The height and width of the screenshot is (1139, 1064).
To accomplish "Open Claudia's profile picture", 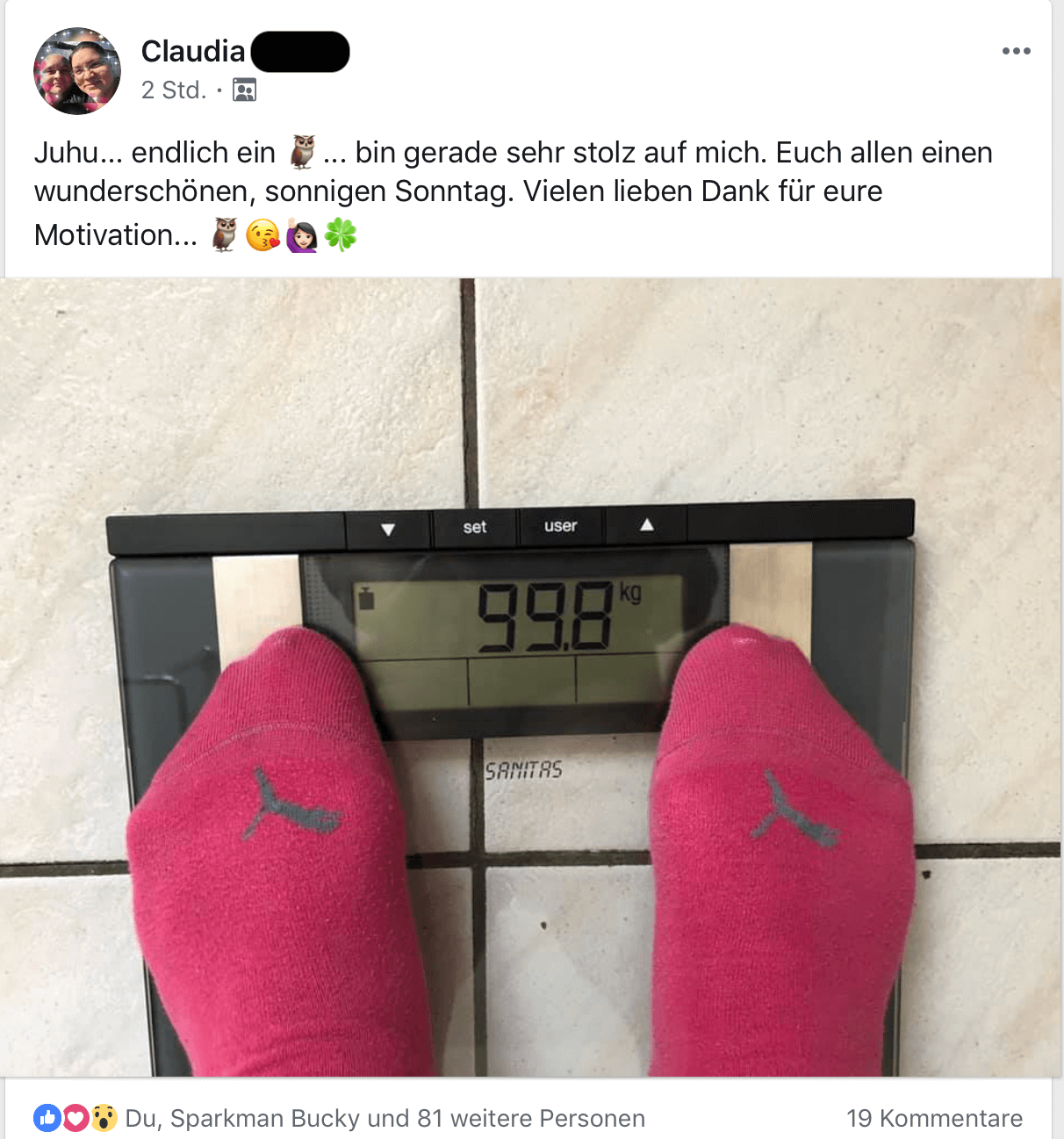I will coord(77,71).
